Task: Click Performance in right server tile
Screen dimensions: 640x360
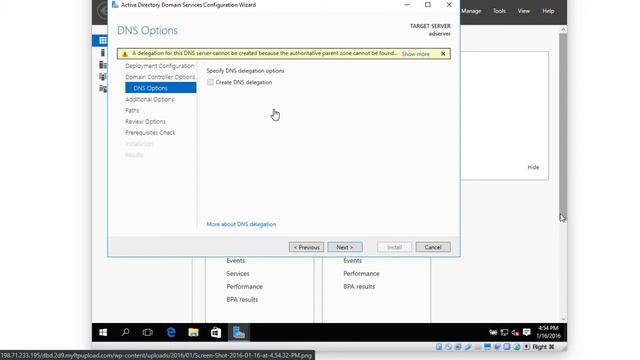Action: (361, 273)
